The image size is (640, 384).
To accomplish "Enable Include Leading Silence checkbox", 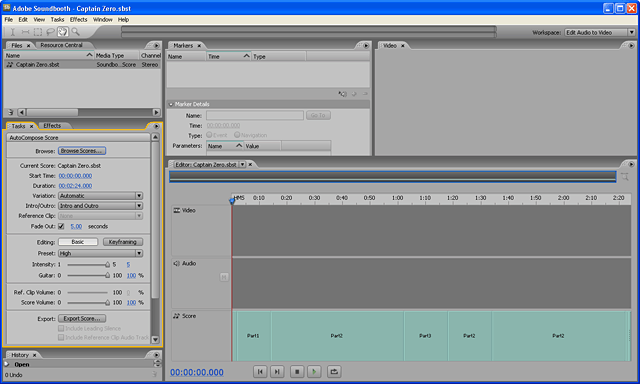I will pos(61,328).
